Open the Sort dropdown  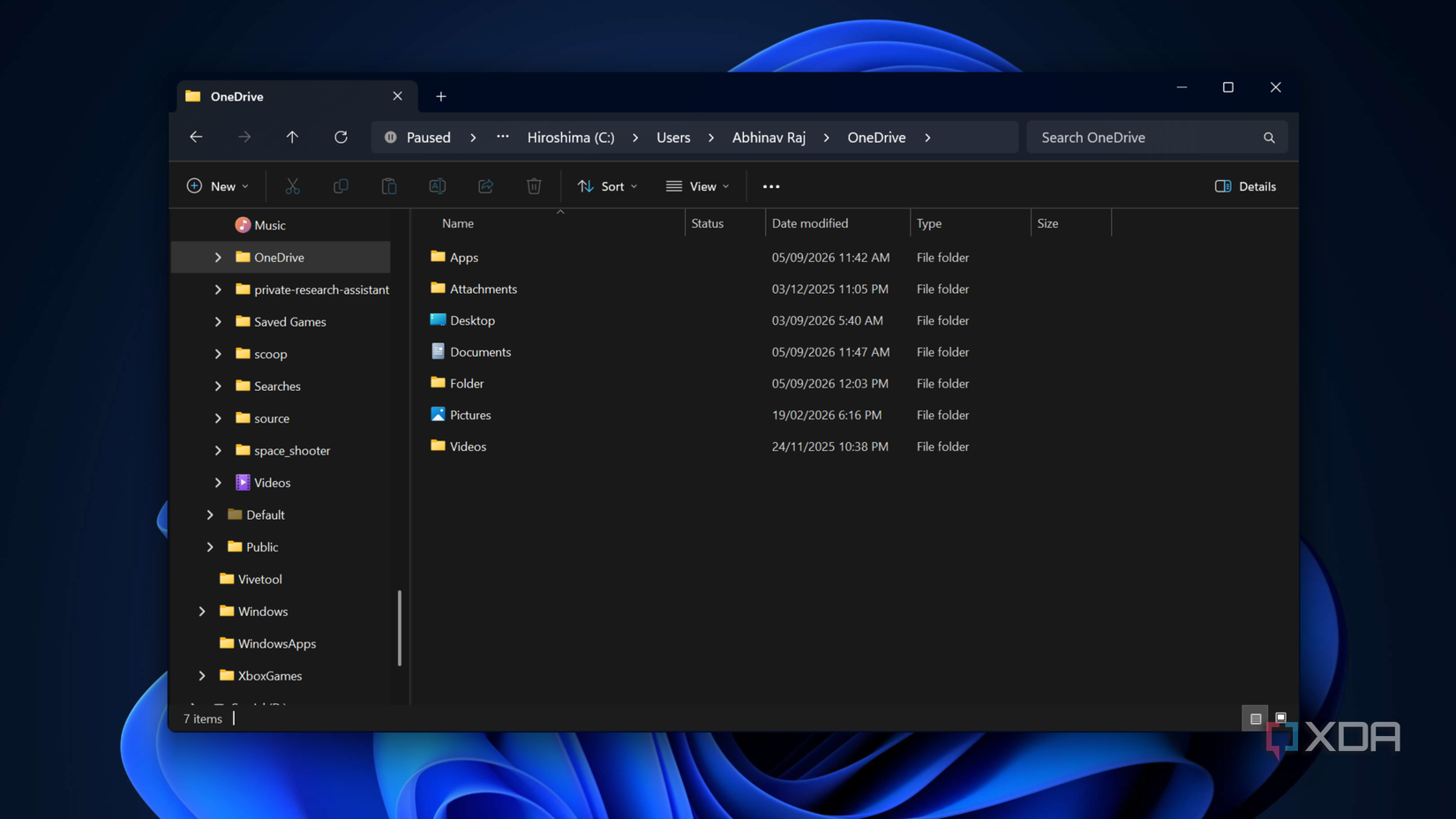pyautogui.click(x=607, y=186)
